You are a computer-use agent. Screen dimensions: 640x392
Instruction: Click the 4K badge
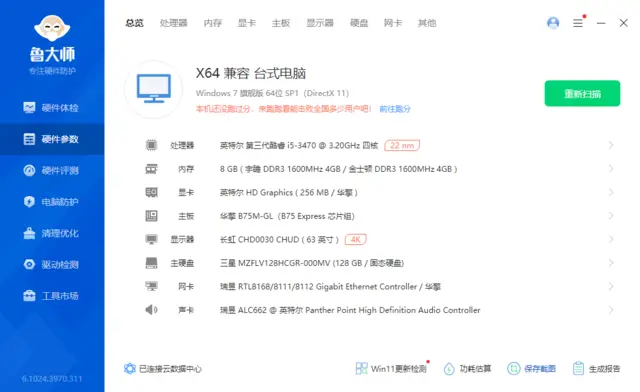click(356, 239)
